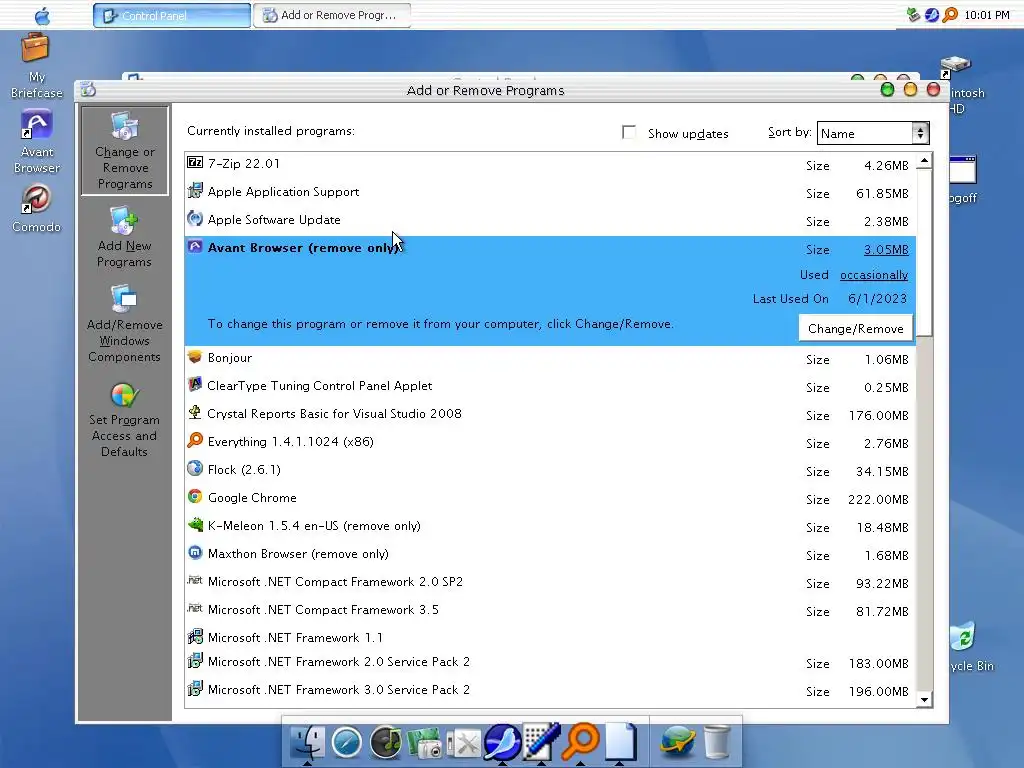Launch Safari compass in dock

pos(346,743)
